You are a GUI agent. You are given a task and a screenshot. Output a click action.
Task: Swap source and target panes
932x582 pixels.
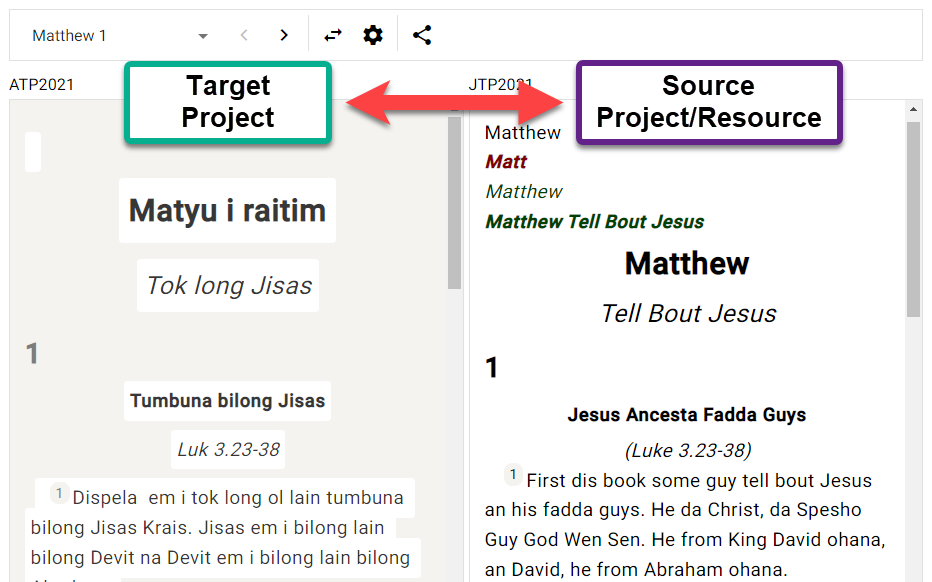point(333,36)
